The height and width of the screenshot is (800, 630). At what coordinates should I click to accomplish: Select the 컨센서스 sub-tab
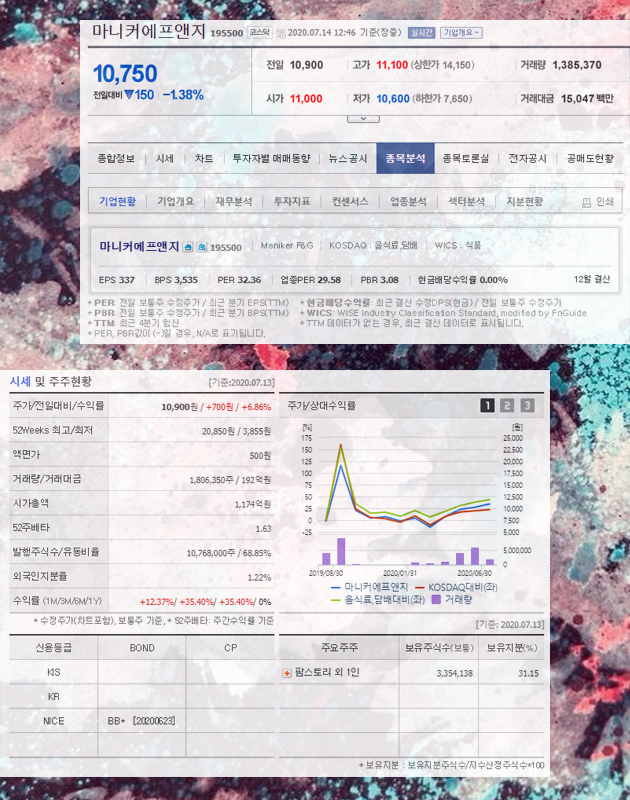point(350,202)
